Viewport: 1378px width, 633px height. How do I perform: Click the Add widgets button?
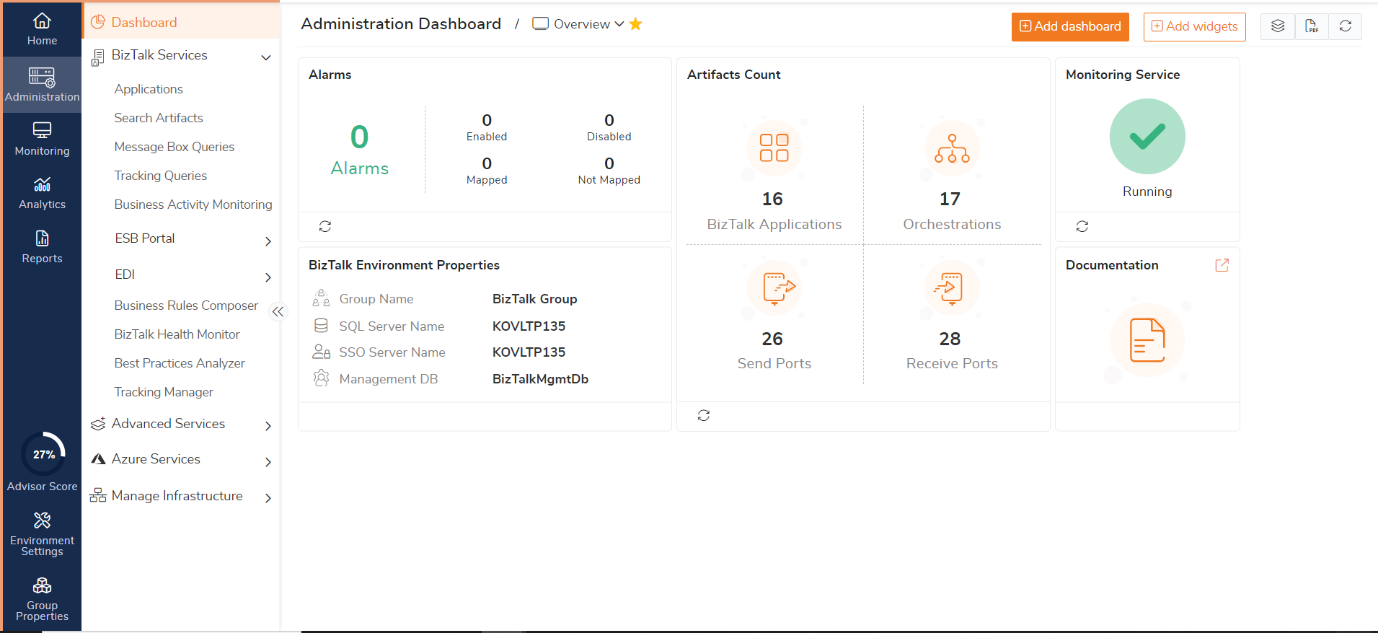[1194, 27]
